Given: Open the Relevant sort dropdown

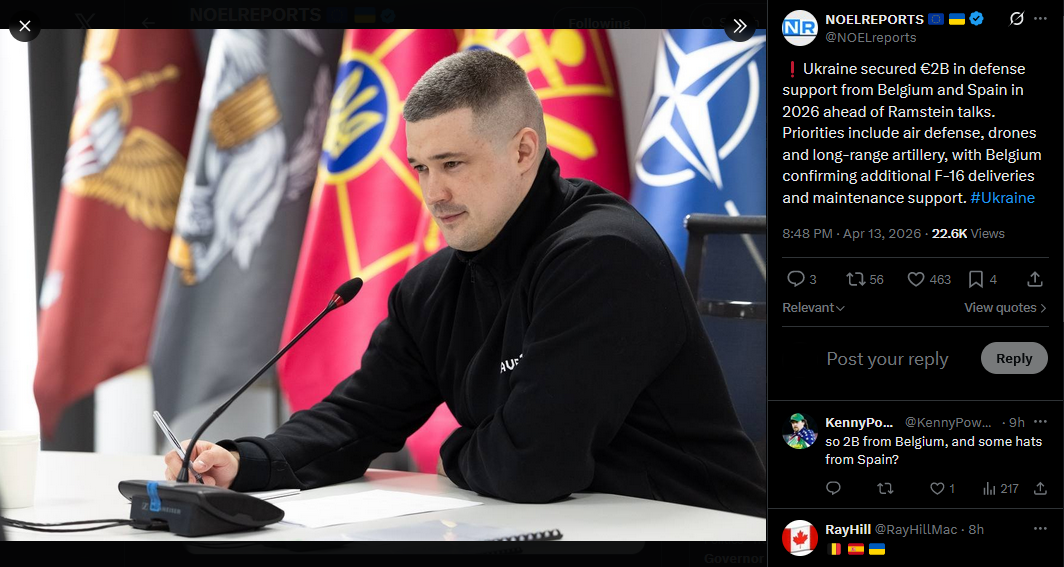Looking at the screenshot, I should 813,308.
